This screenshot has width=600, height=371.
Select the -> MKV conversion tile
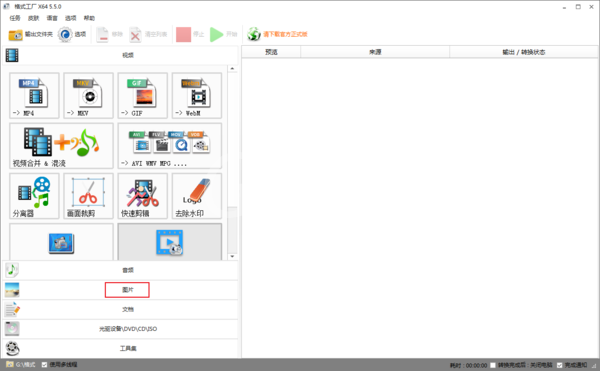88,96
